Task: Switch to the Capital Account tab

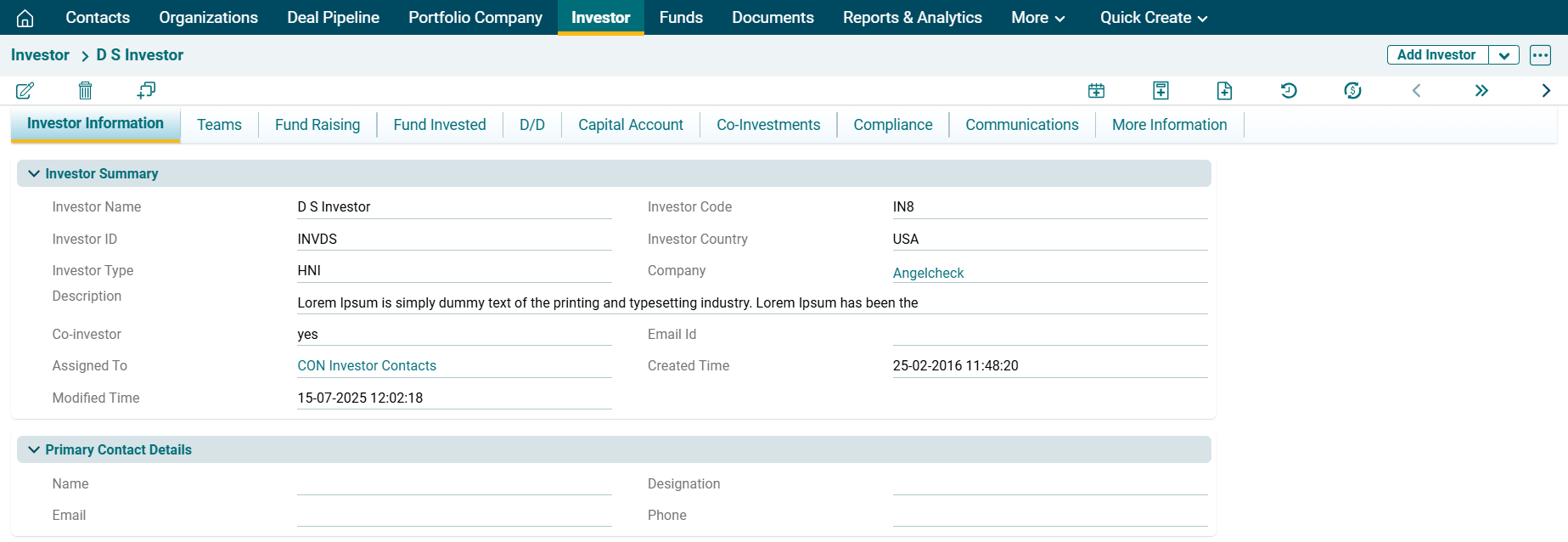Action: (x=630, y=125)
